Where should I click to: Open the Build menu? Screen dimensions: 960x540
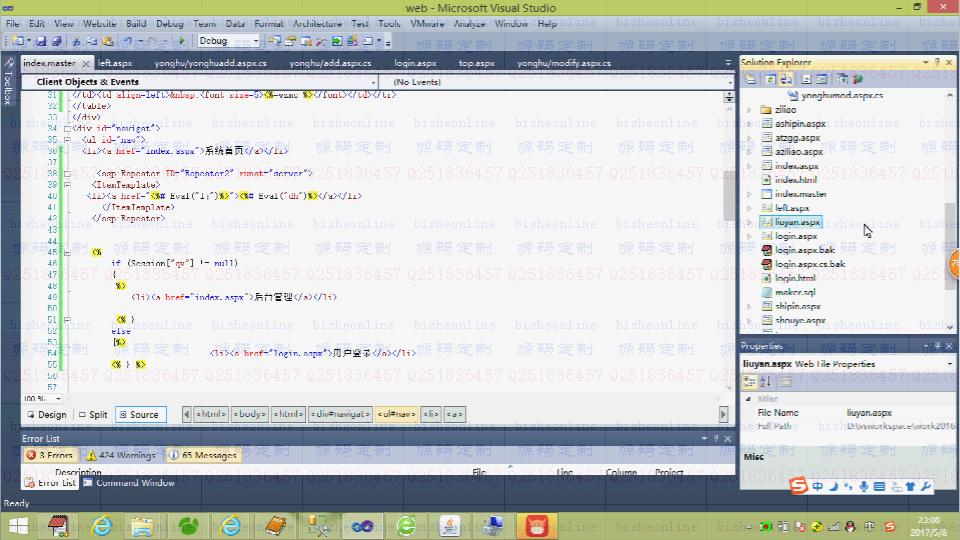(x=136, y=23)
